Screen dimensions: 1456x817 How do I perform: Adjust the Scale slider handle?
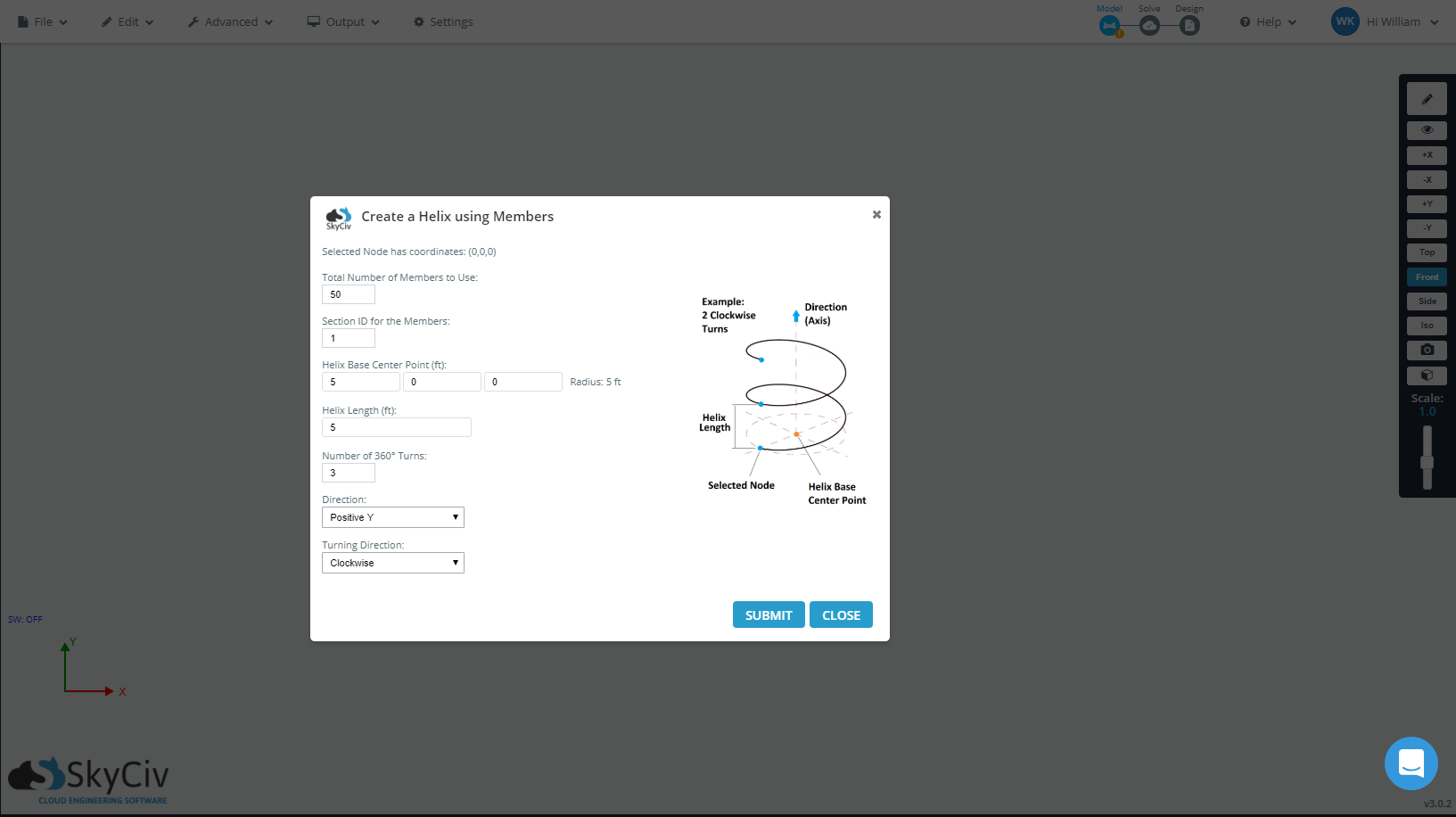pos(1427,462)
